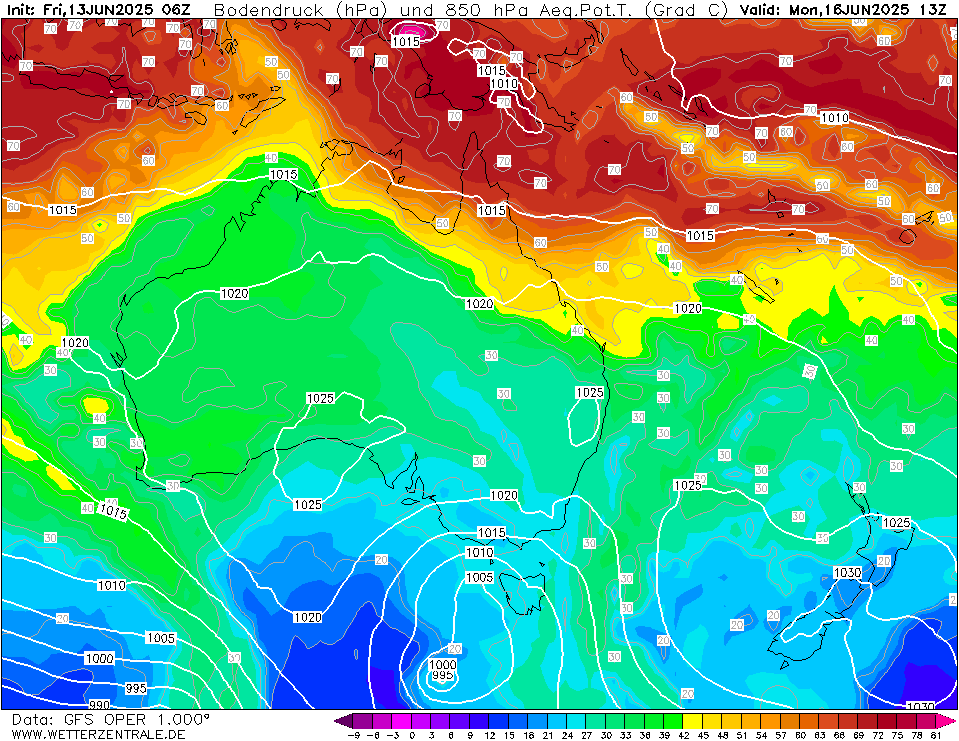
Task: Pick the bright green legend swatch between 39 and 42
Action: pos(673,720)
